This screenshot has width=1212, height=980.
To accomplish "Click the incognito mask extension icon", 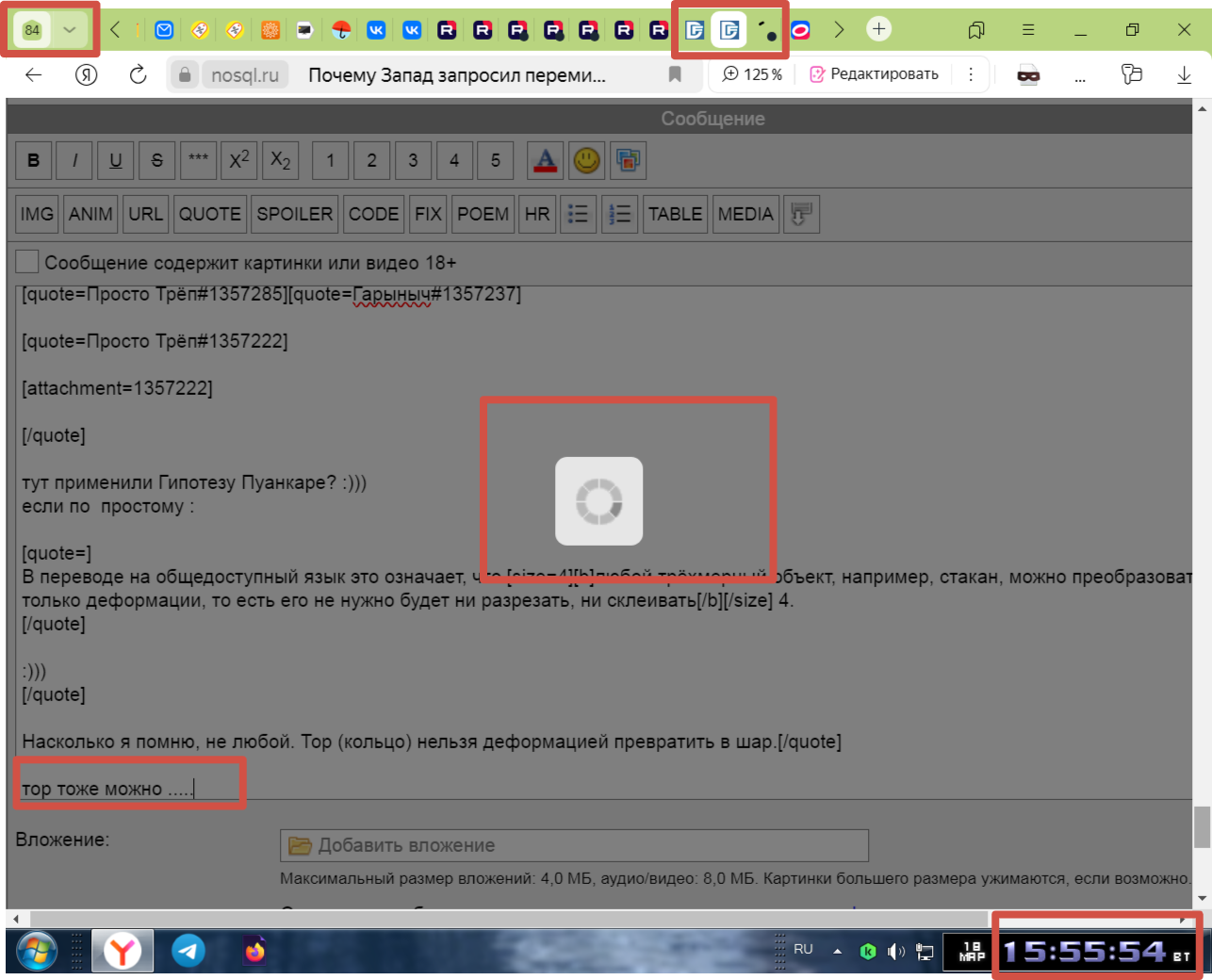I will [1028, 75].
